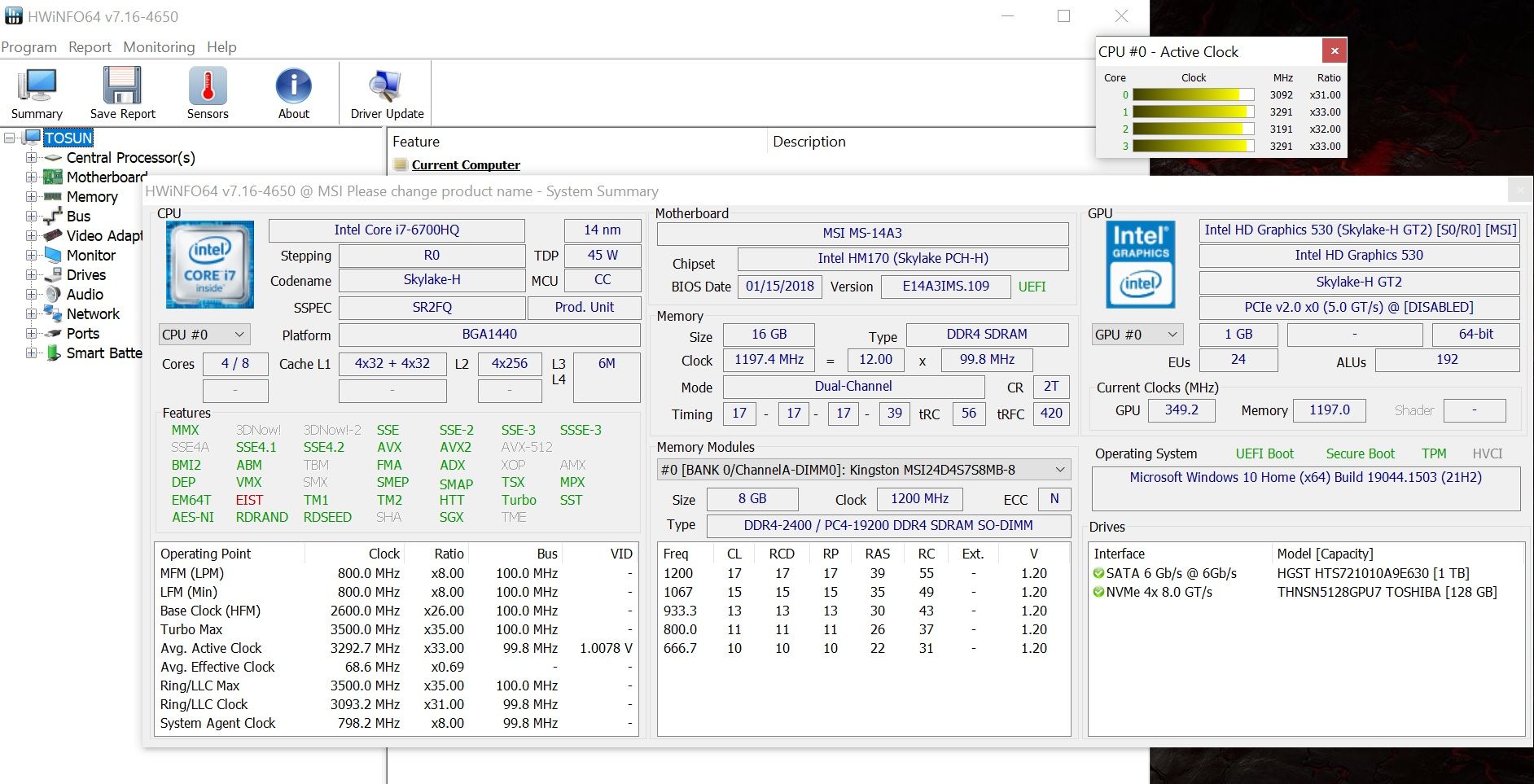The height and width of the screenshot is (784, 1534).
Task: Collapse the TOSUN root tree node
Action: click(x=10, y=138)
